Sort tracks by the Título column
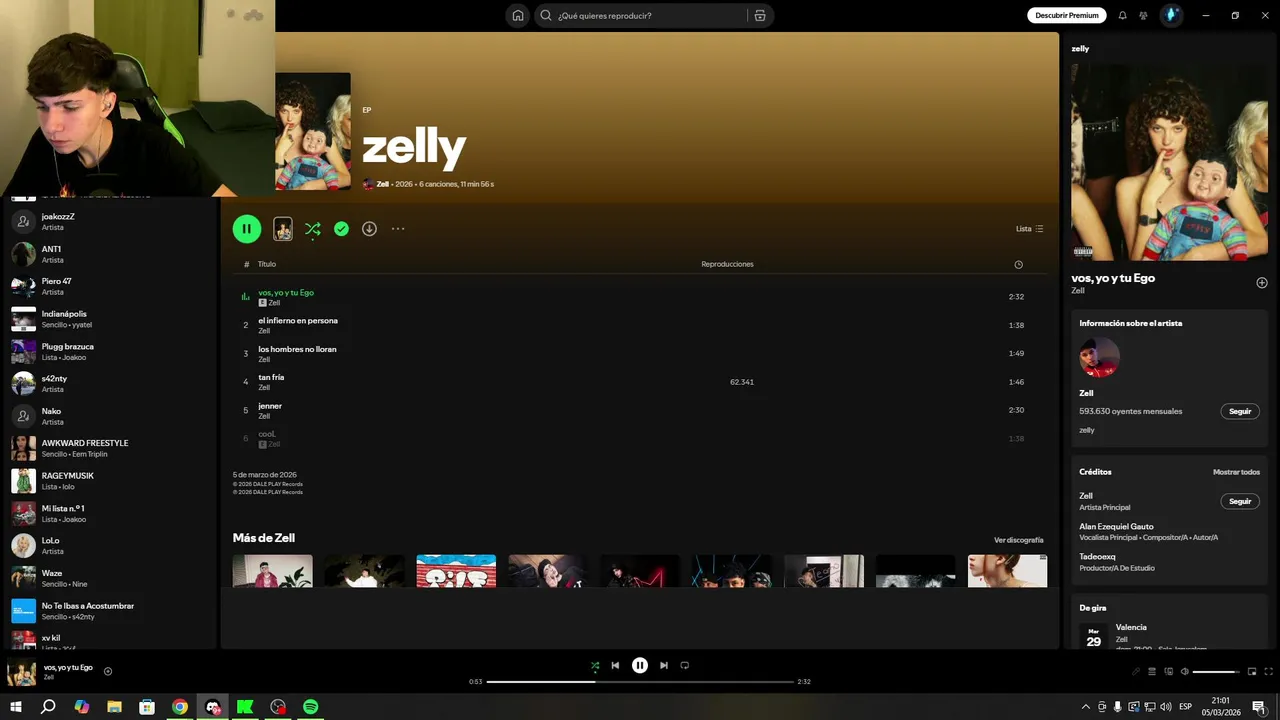Viewport: 1280px width, 720px height. pyautogui.click(x=267, y=264)
